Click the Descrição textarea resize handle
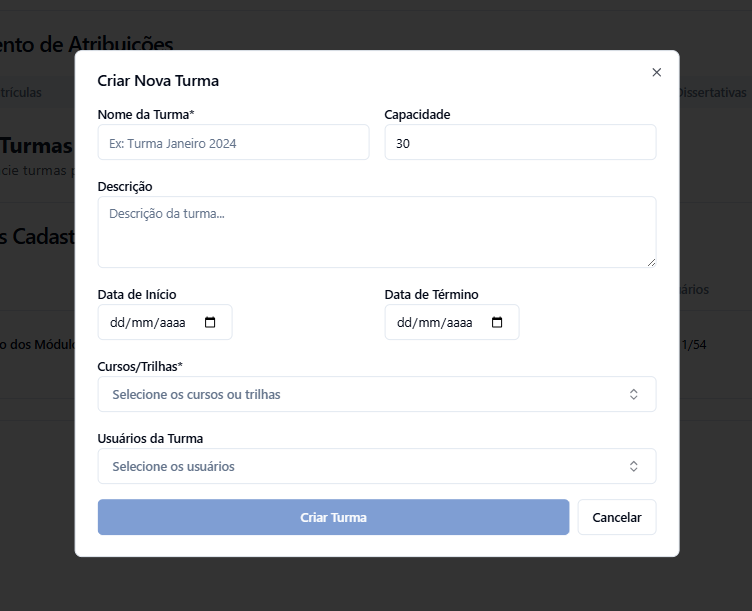This screenshot has width=752, height=611. pyautogui.click(x=651, y=262)
